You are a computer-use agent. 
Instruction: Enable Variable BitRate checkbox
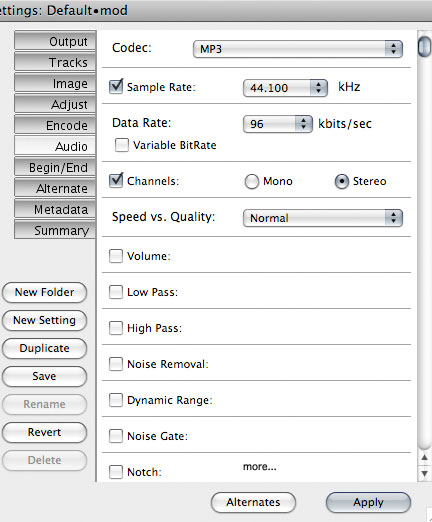pos(122,145)
